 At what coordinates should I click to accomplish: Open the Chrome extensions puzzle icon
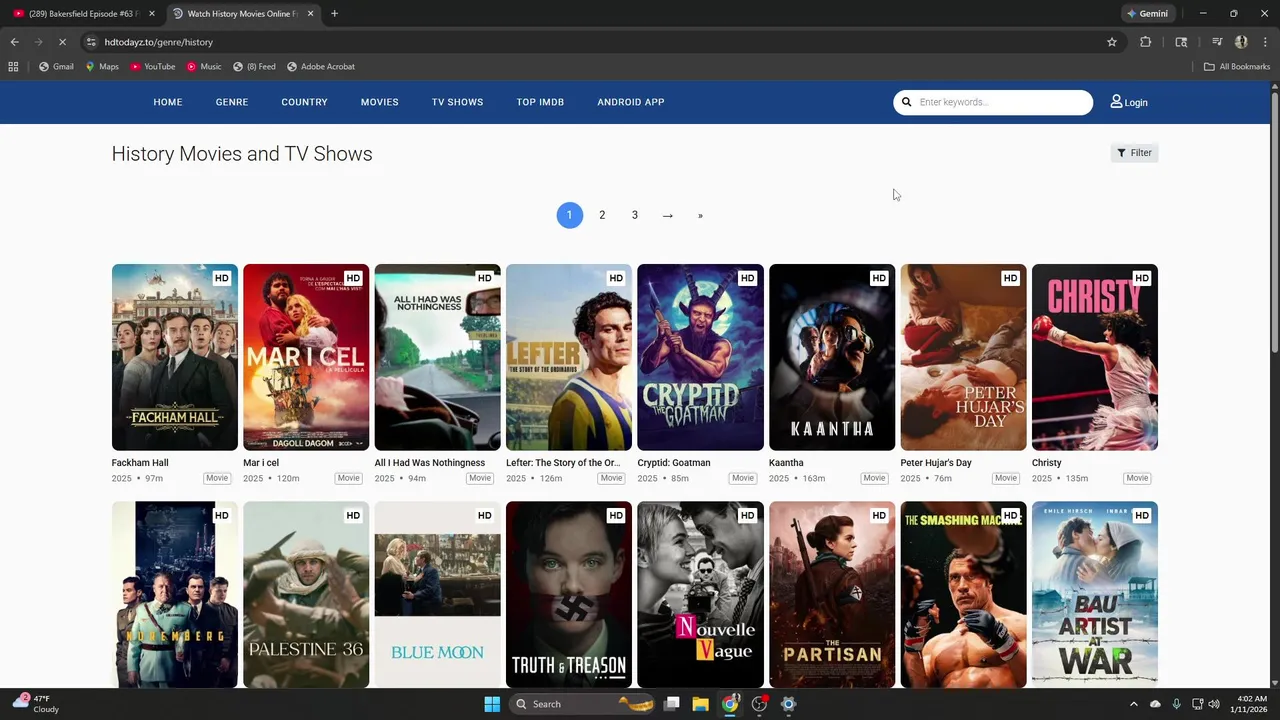1146,42
